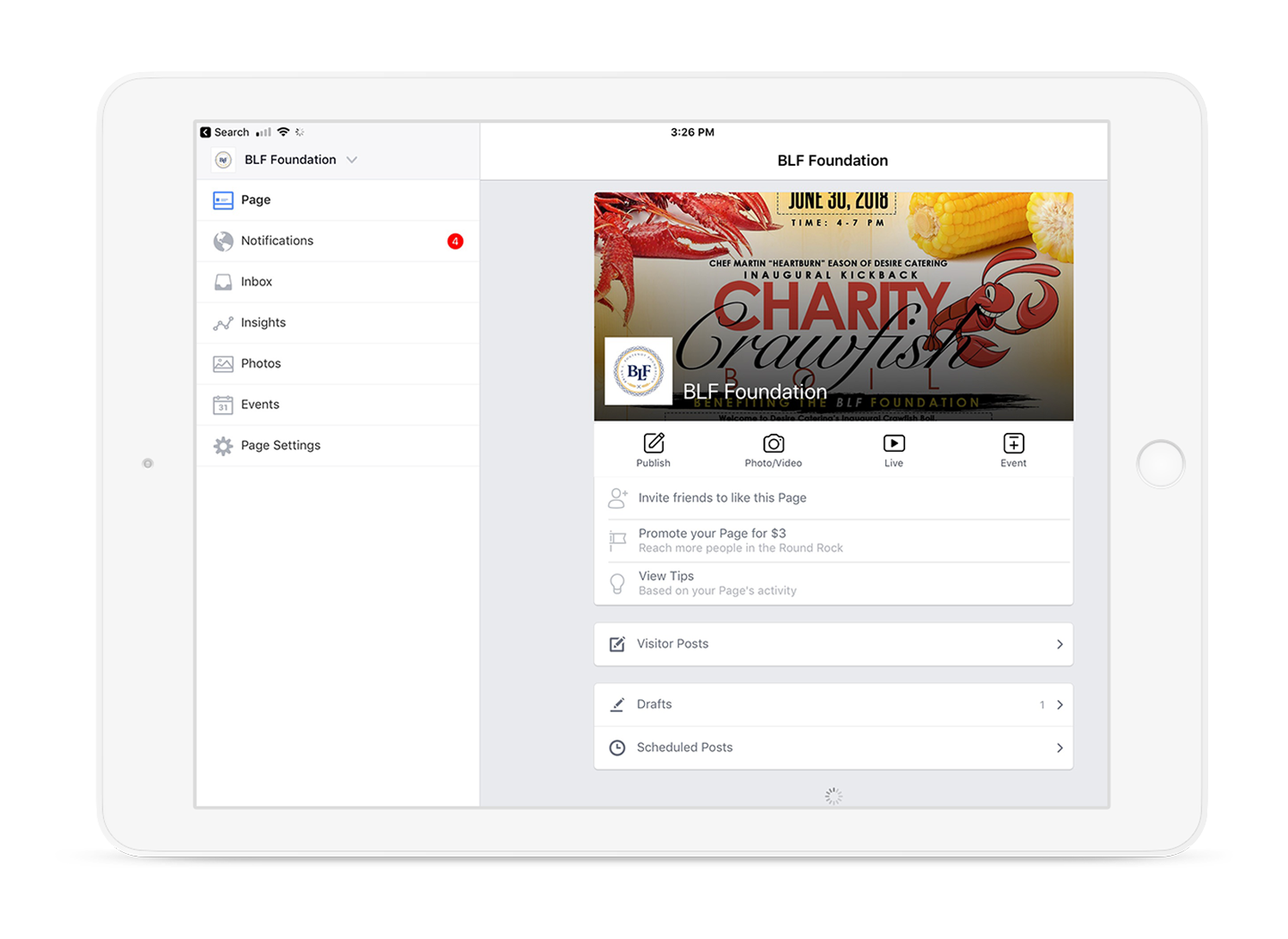This screenshot has width=1288, height=939.
Task: Tap the red notifications badge 4
Action: point(455,241)
